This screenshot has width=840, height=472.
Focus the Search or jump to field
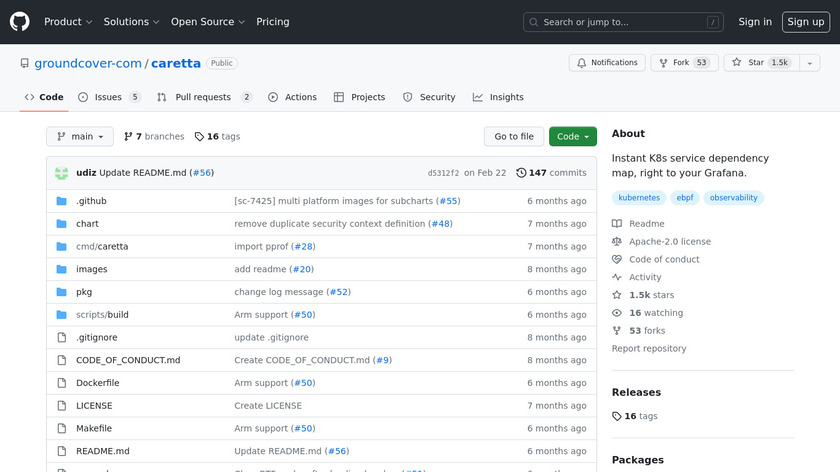(623, 22)
